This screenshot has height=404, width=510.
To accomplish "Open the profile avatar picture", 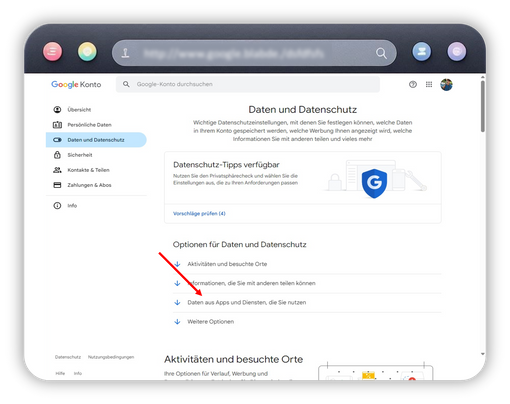I will (x=446, y=84).
